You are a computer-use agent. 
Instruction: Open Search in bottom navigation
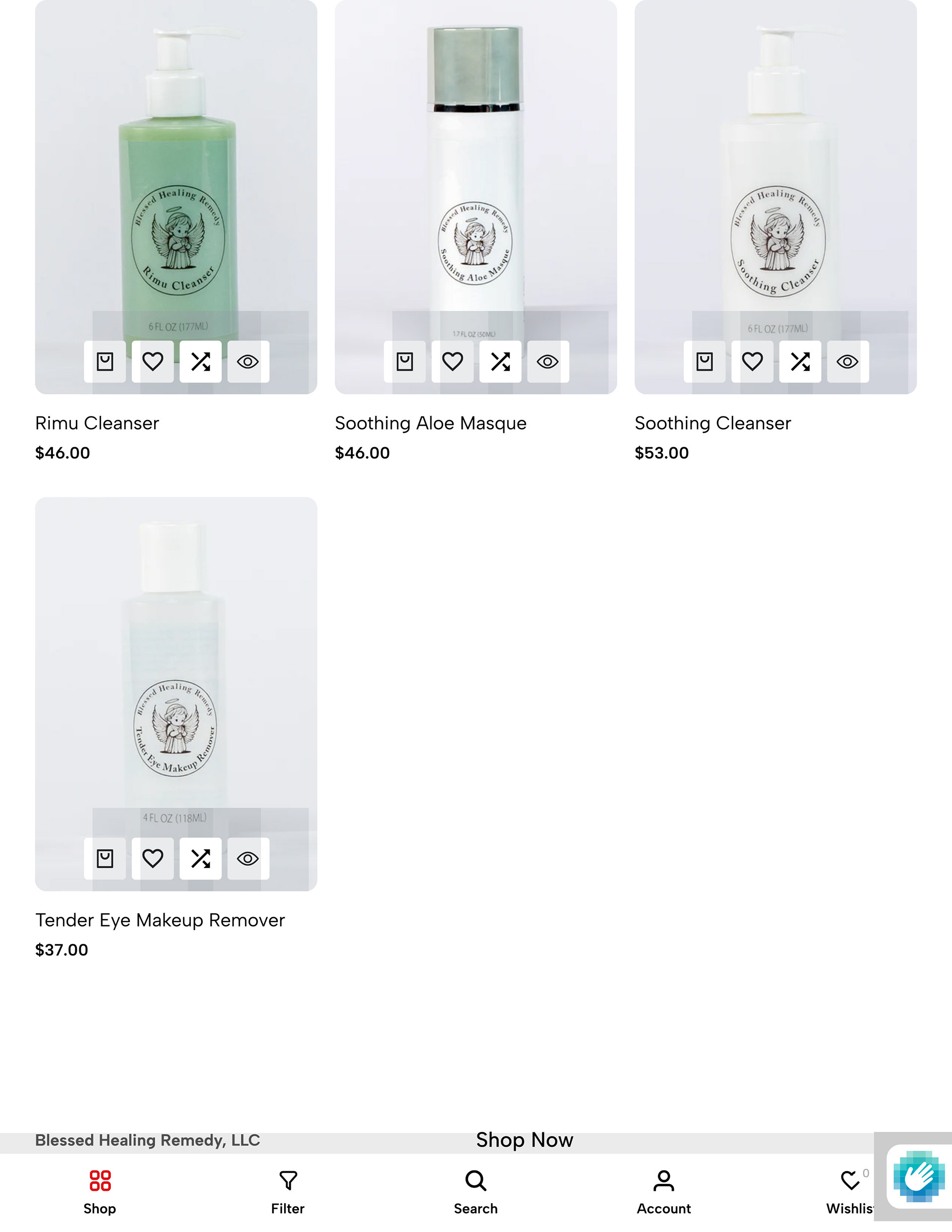point(476,1192)
